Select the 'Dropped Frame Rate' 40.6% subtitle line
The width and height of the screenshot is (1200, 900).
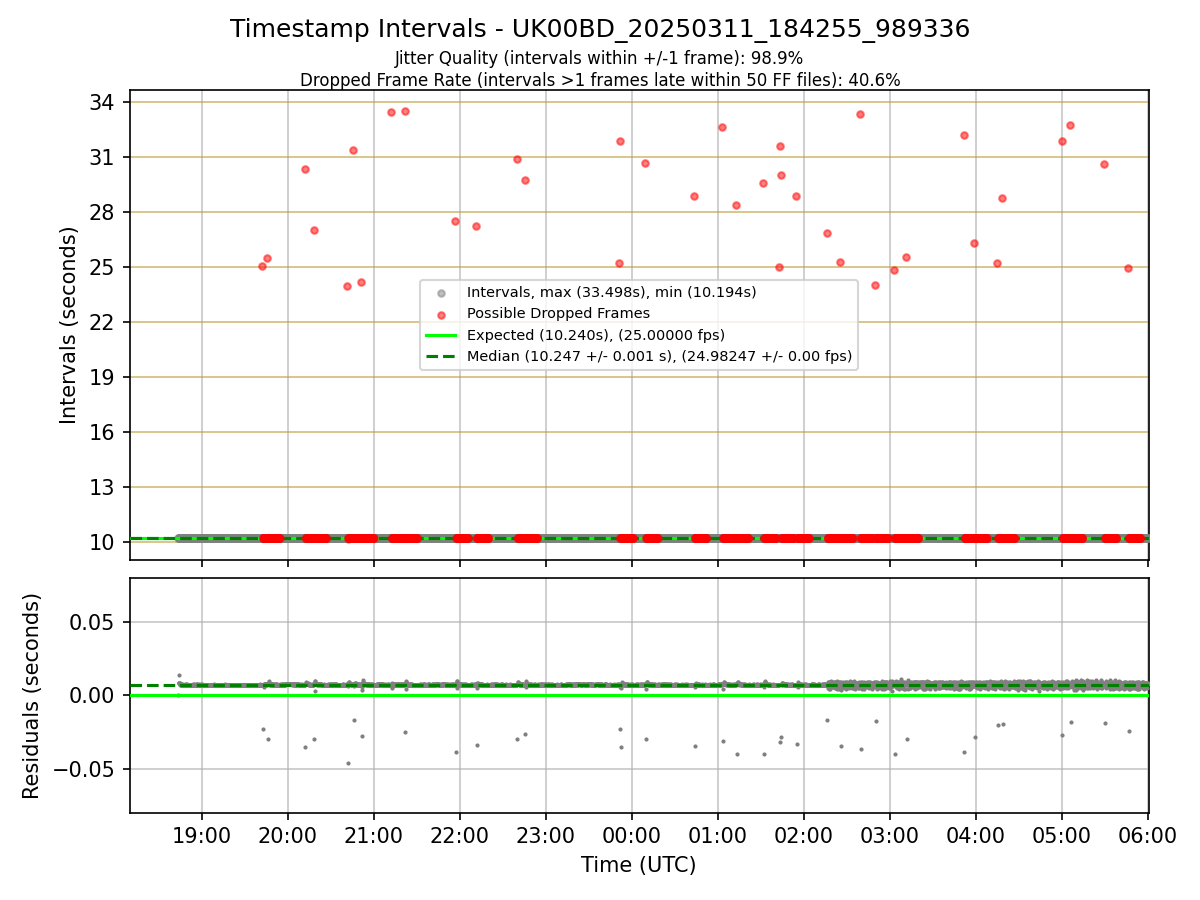tap(600, 80)
